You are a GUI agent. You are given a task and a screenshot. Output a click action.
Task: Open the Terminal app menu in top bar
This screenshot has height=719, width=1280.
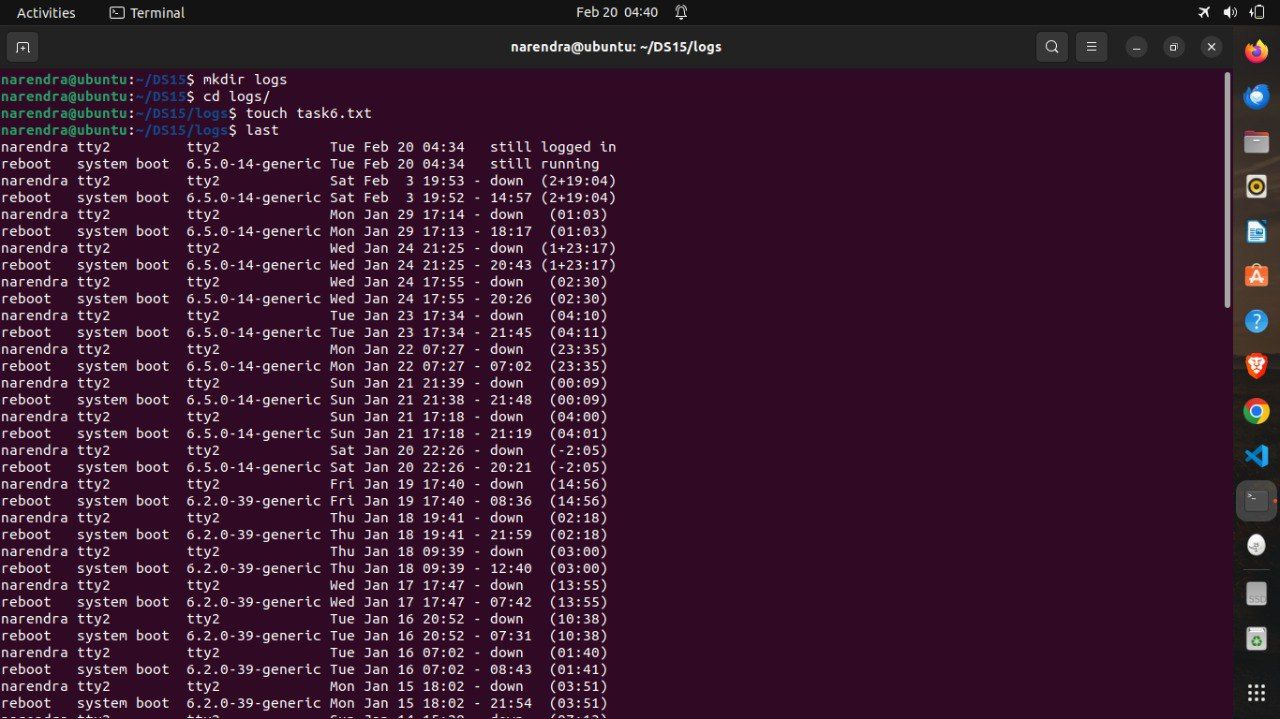coord(147,13)
